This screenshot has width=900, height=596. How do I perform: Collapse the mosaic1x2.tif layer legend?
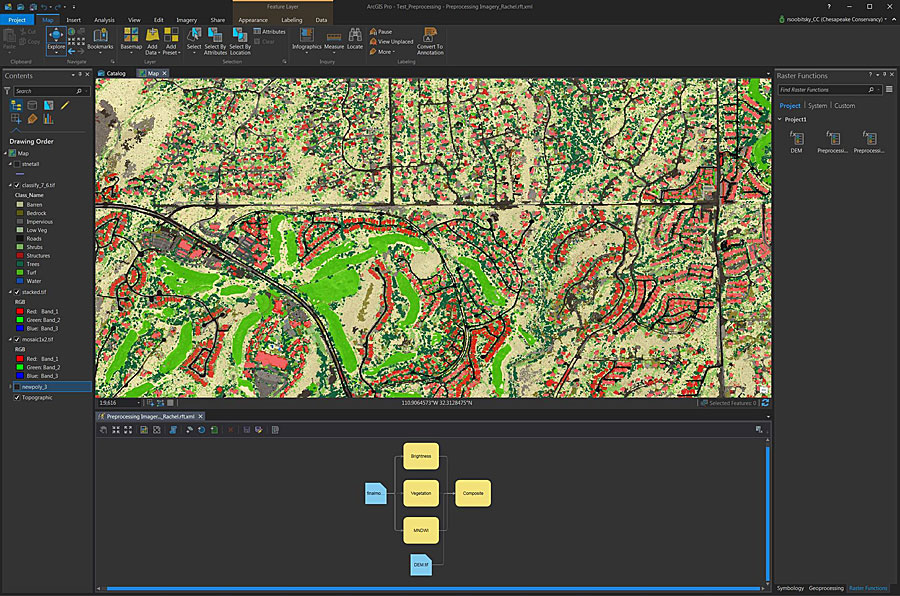11,339
